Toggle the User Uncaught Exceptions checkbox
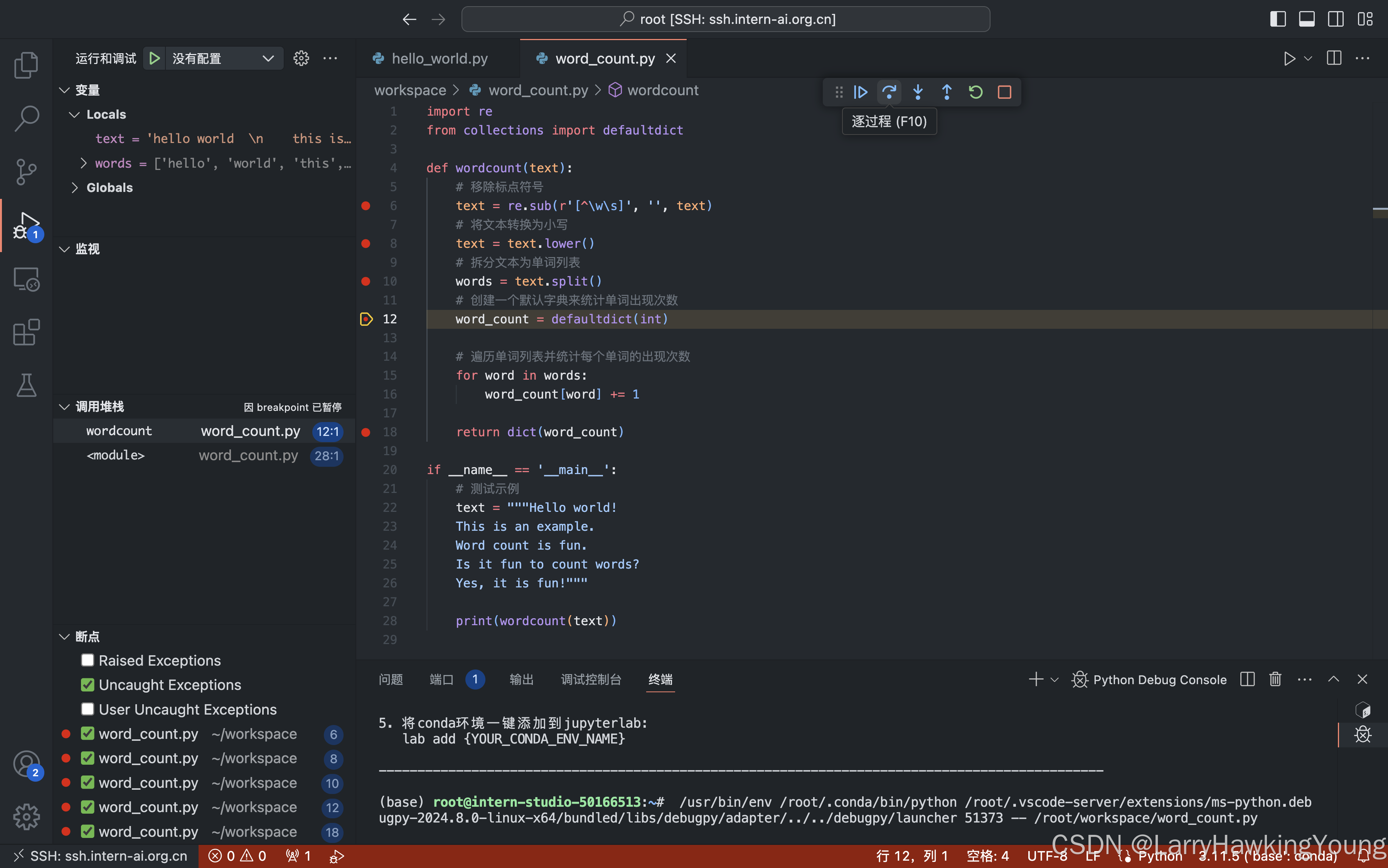This screenshot has width=1388, height=868. point(87,709)
